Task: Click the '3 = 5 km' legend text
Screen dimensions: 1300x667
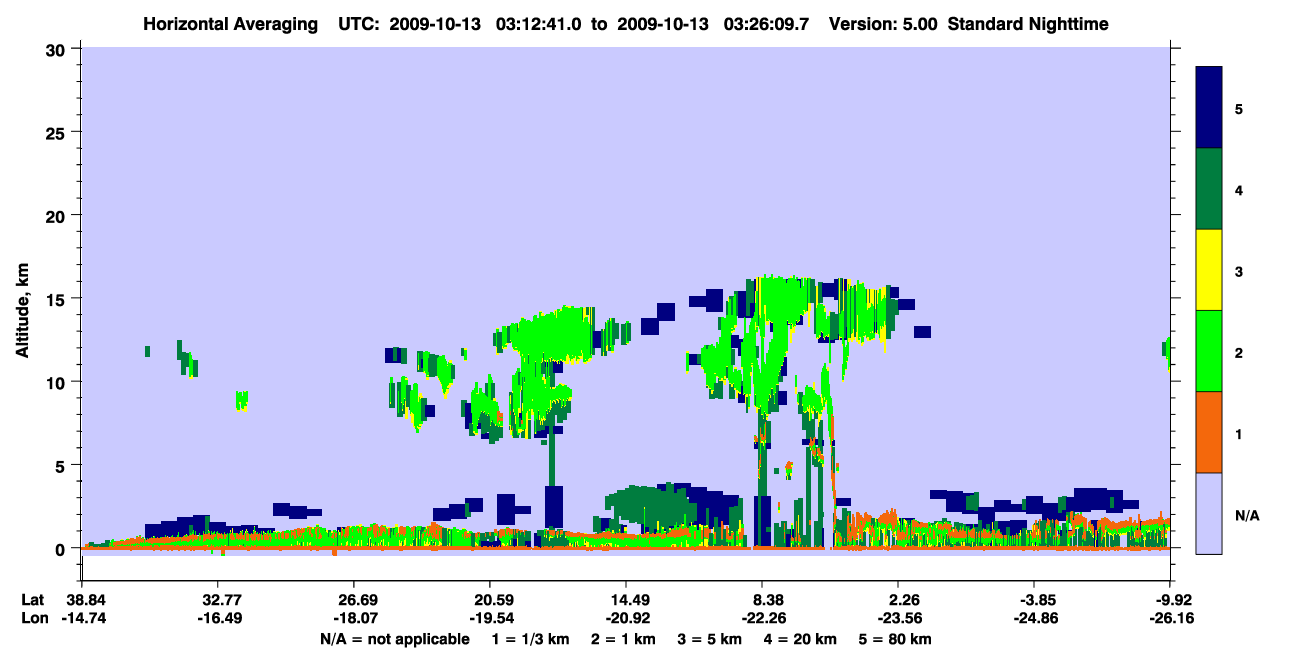Action: pyautogui.click(x=710, y=639)
